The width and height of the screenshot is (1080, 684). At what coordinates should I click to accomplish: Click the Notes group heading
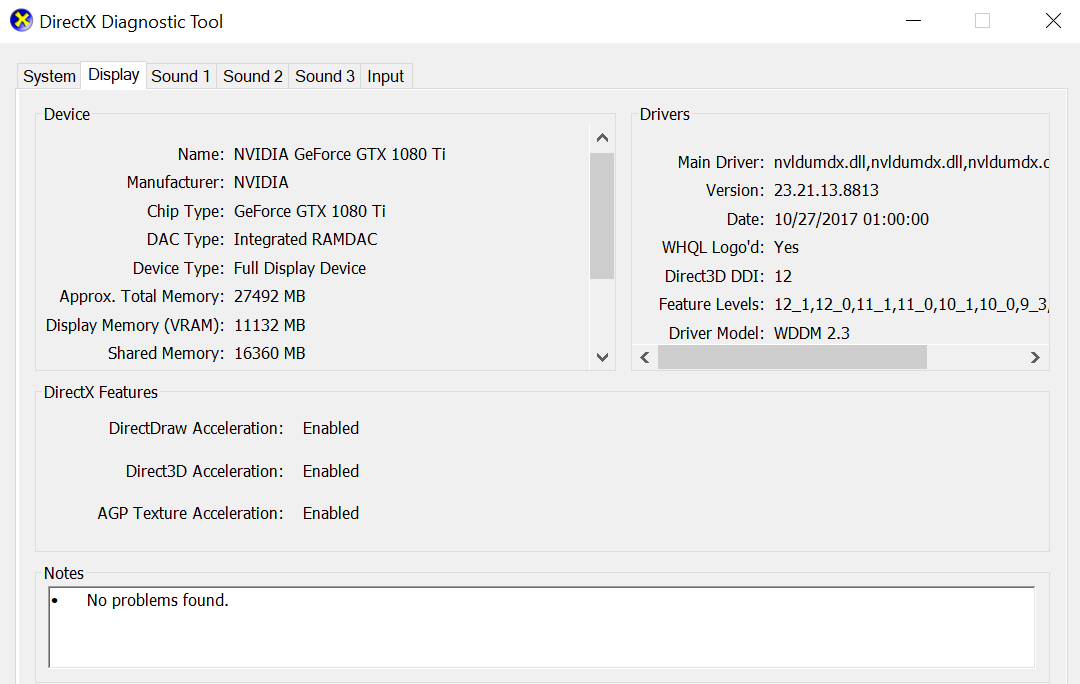coord(63,573)
